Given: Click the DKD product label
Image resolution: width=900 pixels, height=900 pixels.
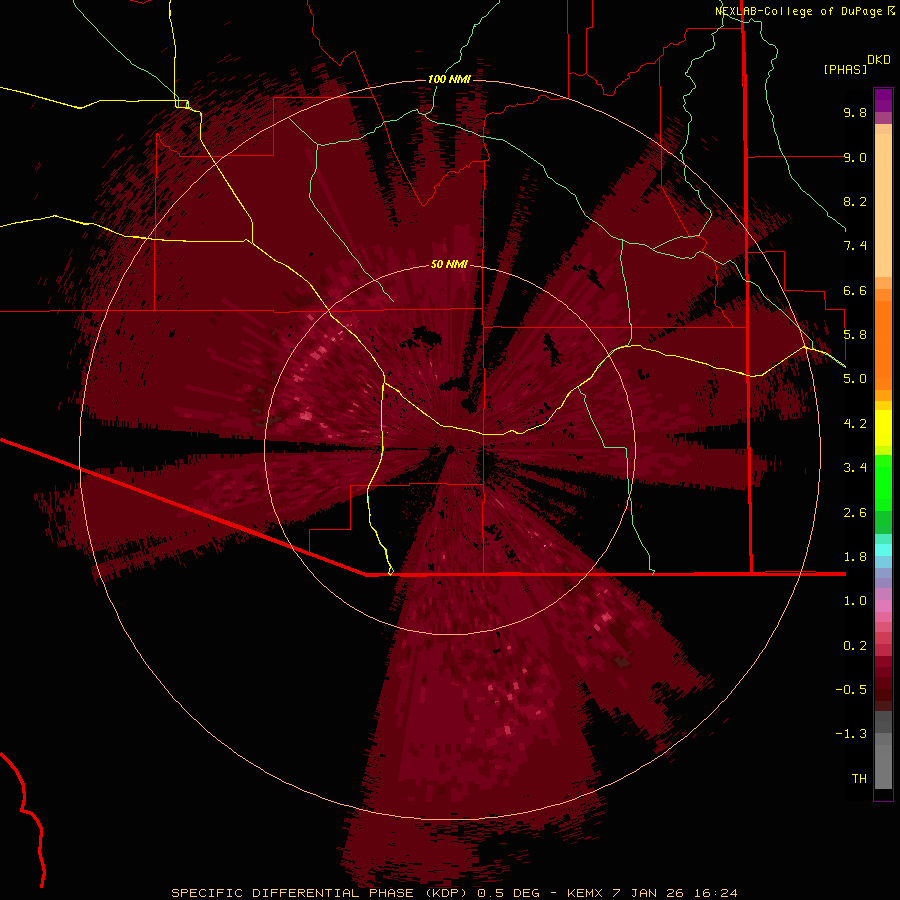Looking at the screenshot, I should [879, 59].
